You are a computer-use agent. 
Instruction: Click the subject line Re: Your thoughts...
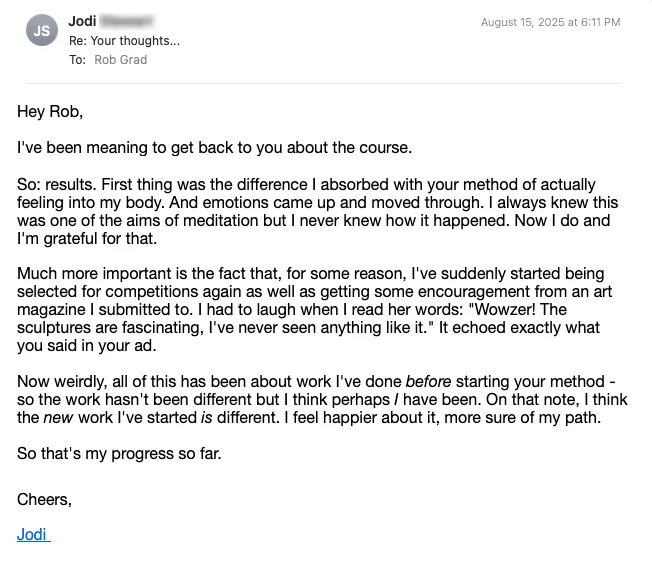point(124,41)
